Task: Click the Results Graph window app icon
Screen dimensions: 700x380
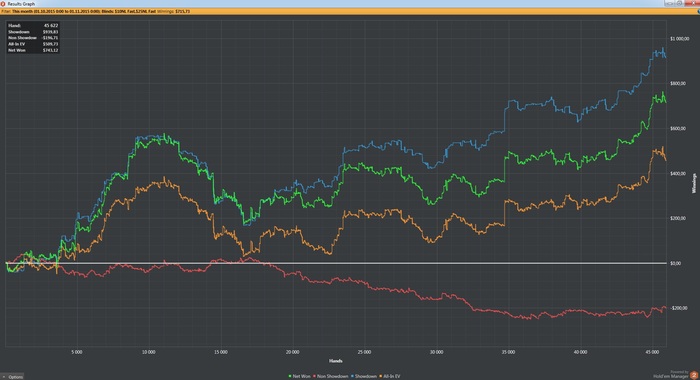Action: [x=3, y=4]
